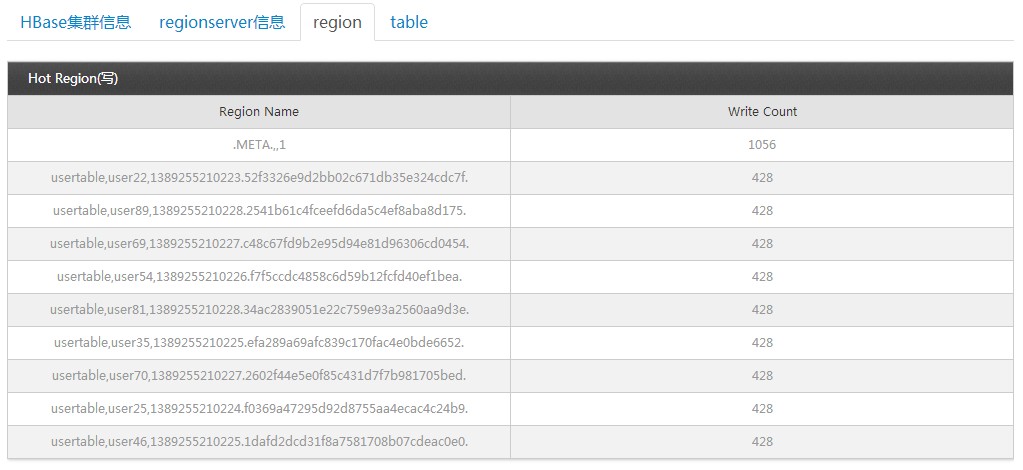Select the usertable,user22 region row name
The height and width of the screenshot is (470, 1023).
click(x=259, y=178)
